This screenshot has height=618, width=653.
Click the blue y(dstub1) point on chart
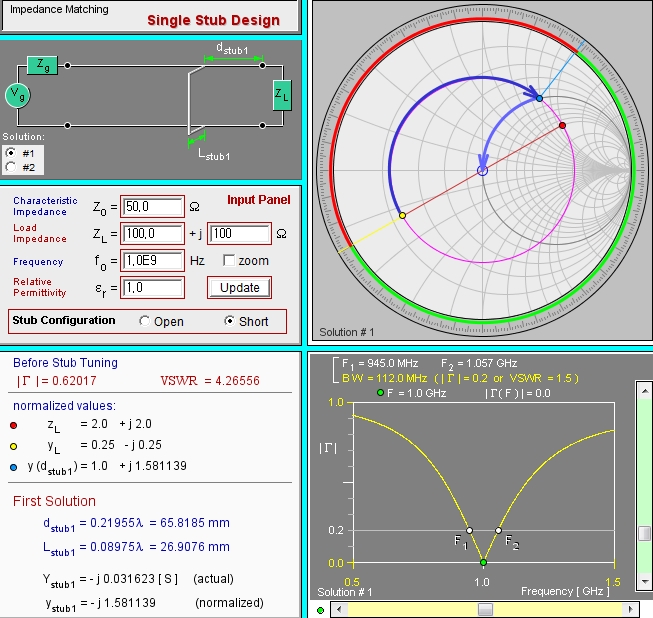pos(539,98)
